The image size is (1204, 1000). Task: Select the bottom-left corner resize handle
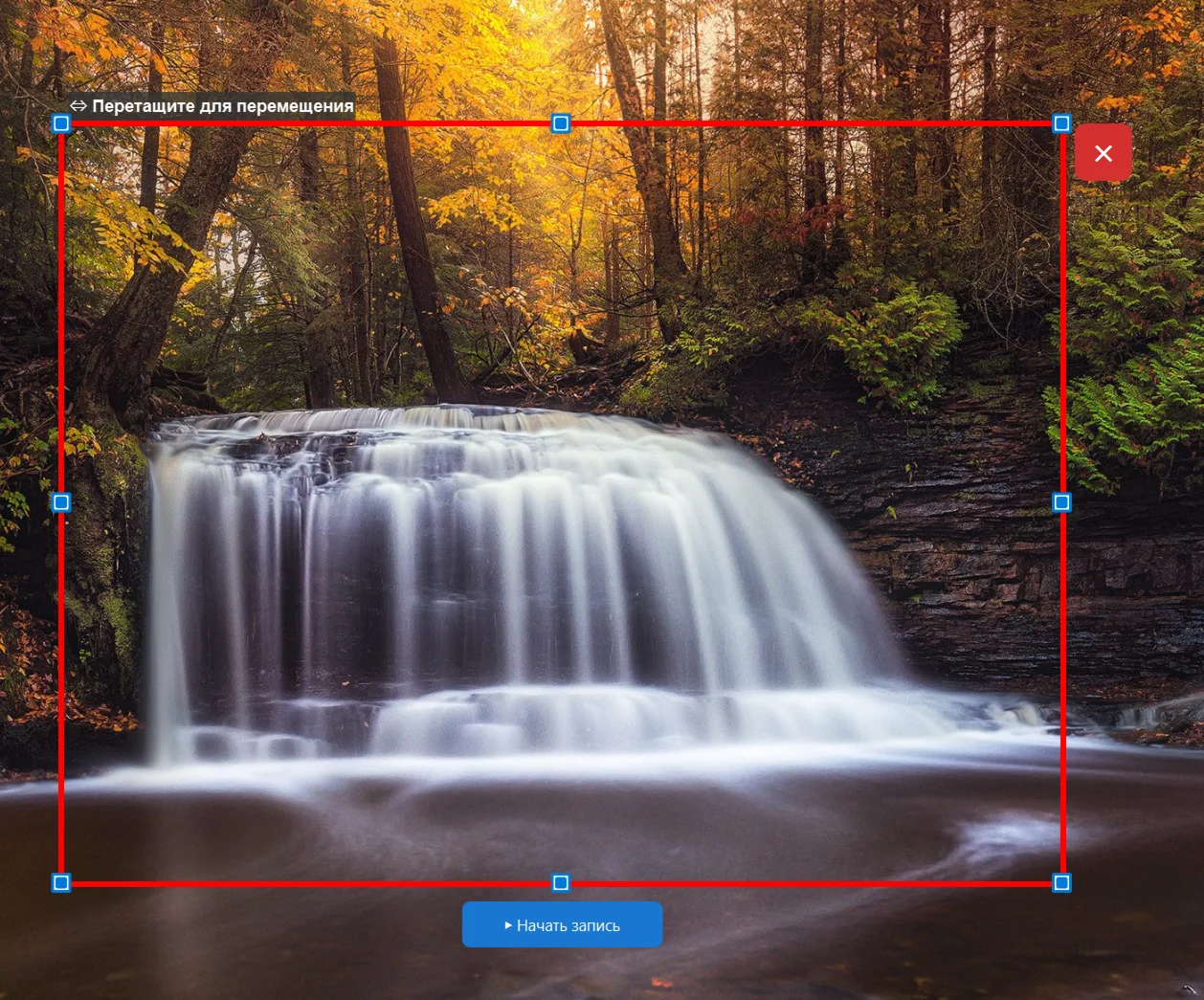click(61, 882)
